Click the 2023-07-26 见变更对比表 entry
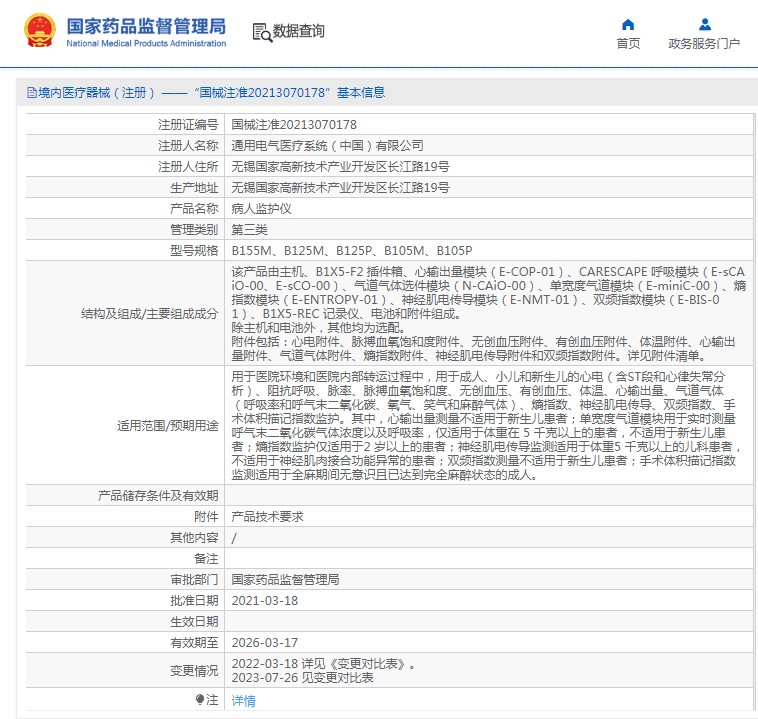This screenshot has height=719, width=758. coord(302,677)
